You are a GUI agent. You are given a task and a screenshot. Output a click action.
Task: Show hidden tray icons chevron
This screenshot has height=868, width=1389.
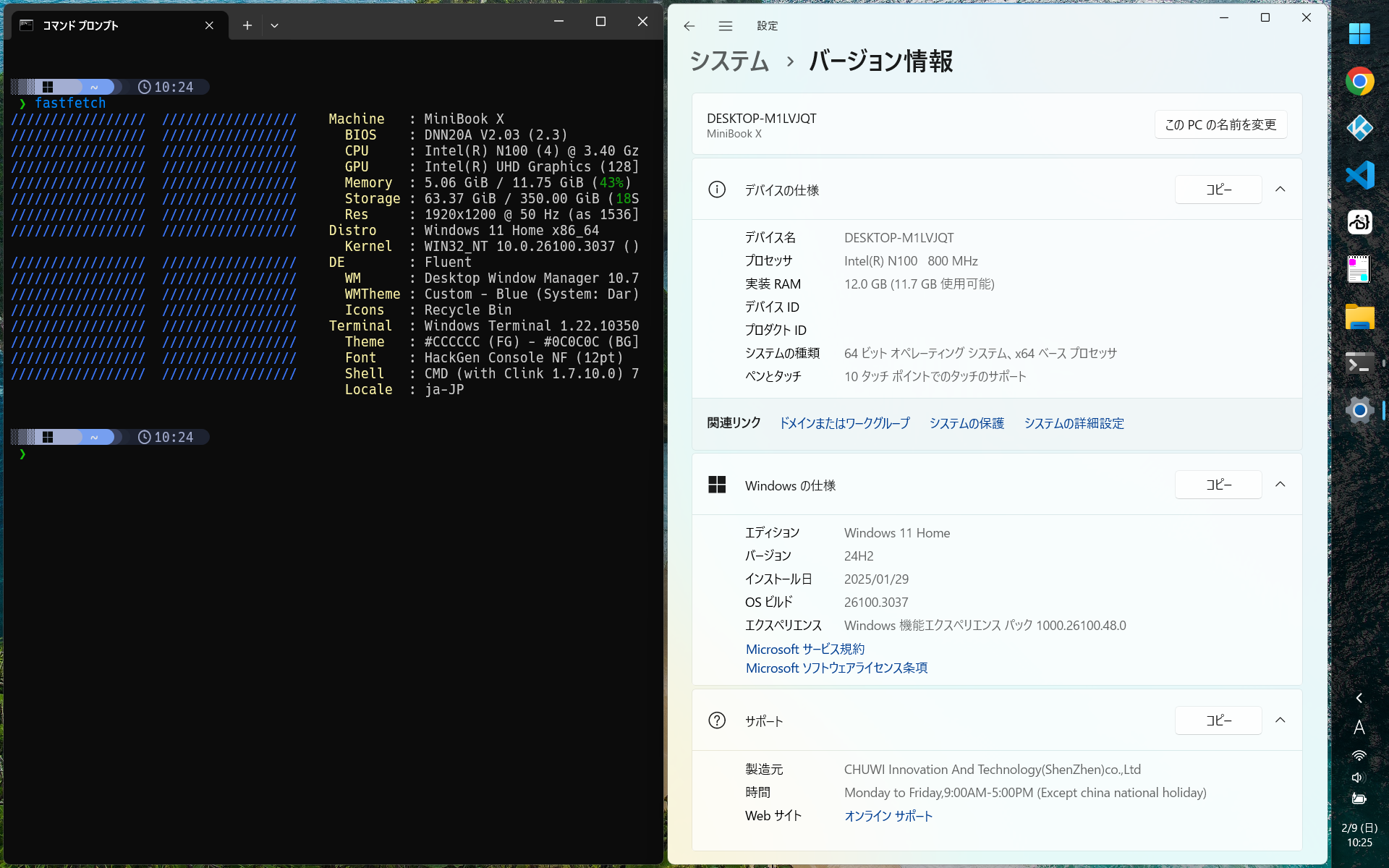(1359, 698)
